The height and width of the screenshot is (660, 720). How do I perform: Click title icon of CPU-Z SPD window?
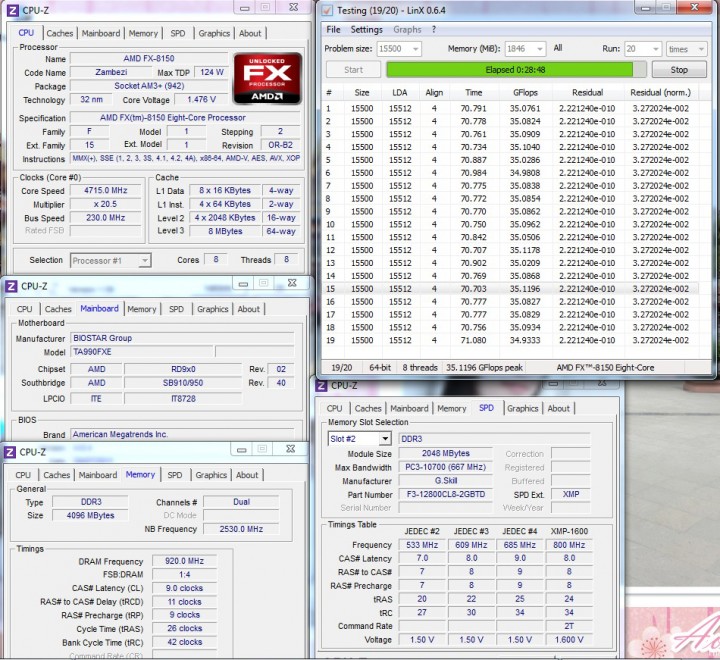[322, 385]
